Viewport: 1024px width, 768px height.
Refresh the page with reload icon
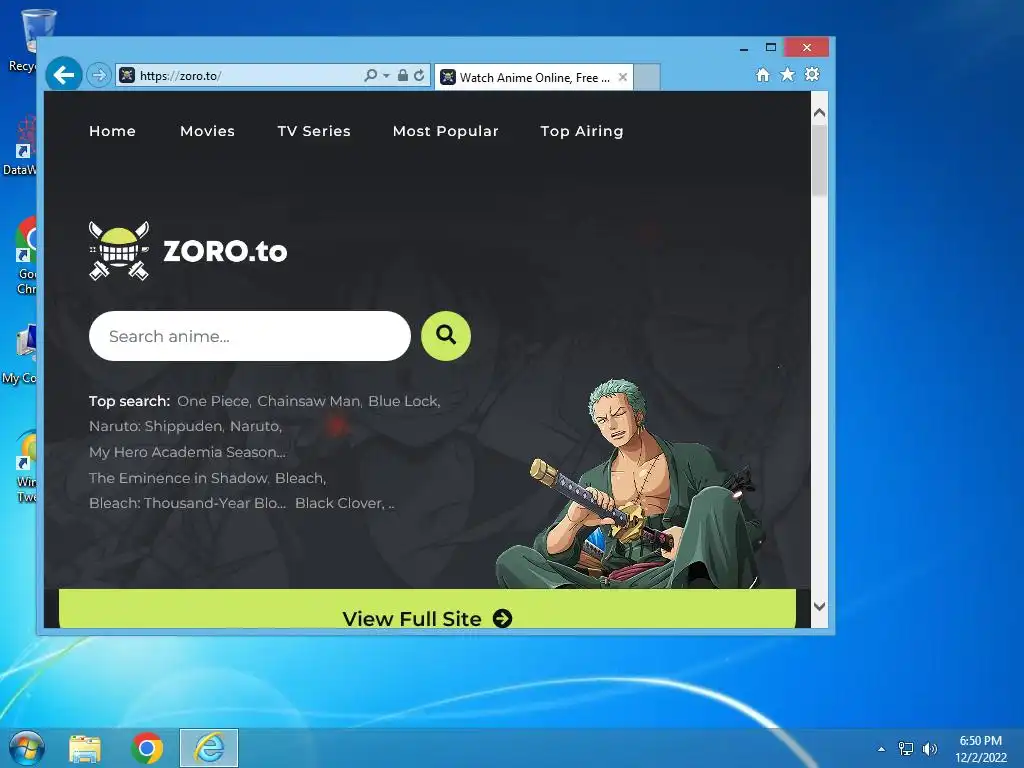(x=419, y=75)
